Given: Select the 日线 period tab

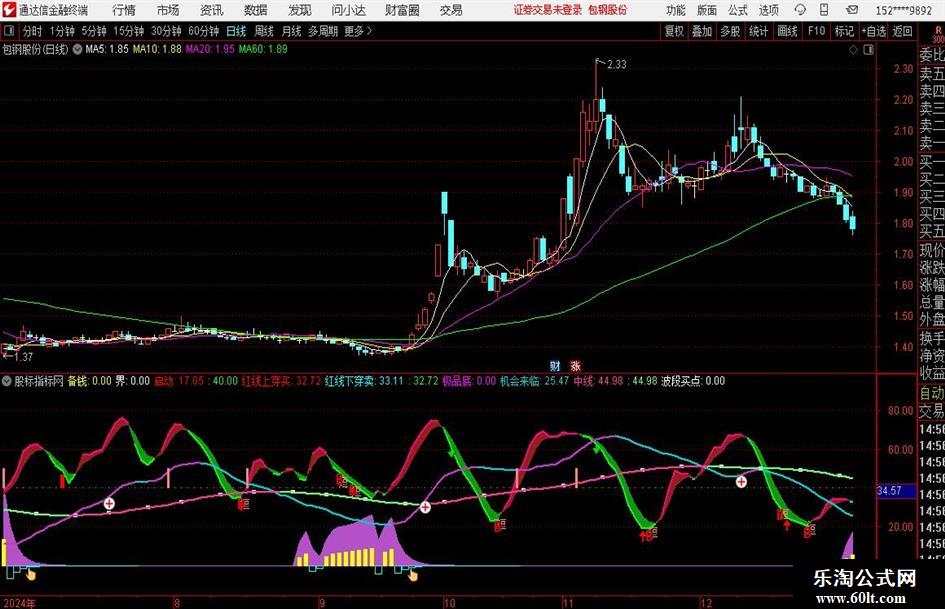Looking at the screenshot, I should pyautogui.click(x=236, y=31).
